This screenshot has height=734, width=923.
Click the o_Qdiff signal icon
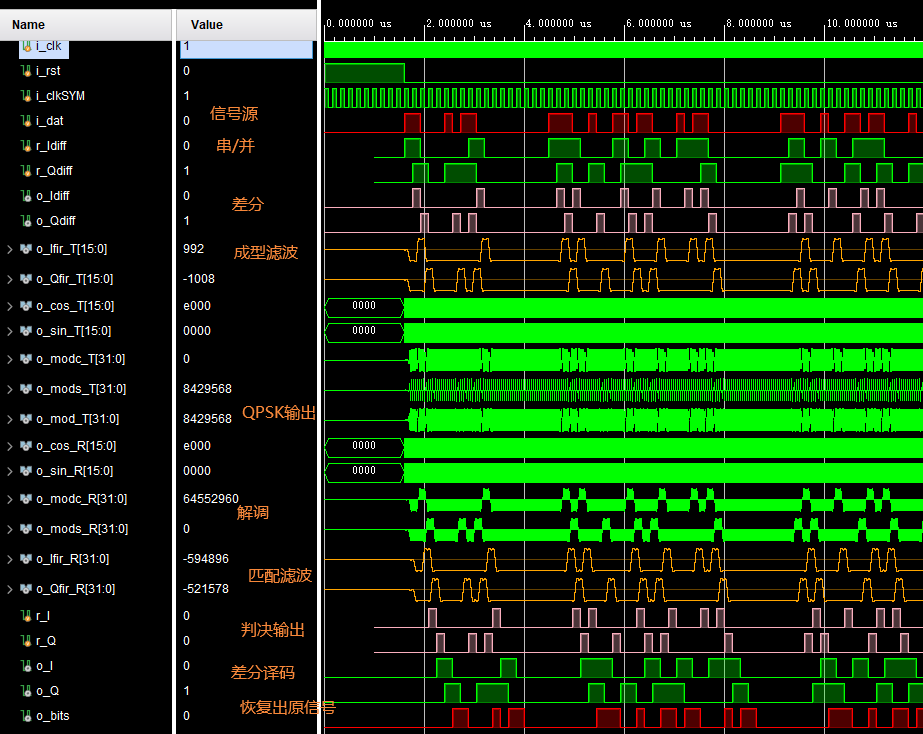[26, 221]
